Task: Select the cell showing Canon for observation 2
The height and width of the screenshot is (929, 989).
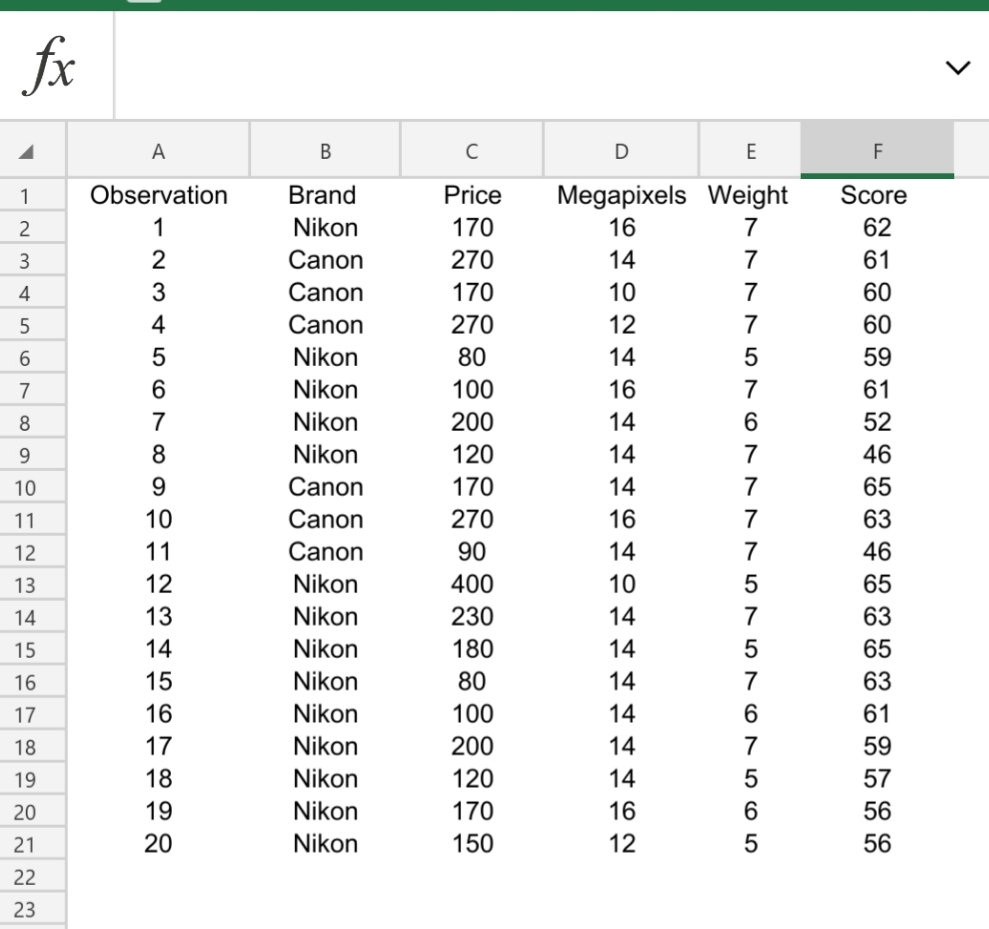Action: (x=325, y=260)
